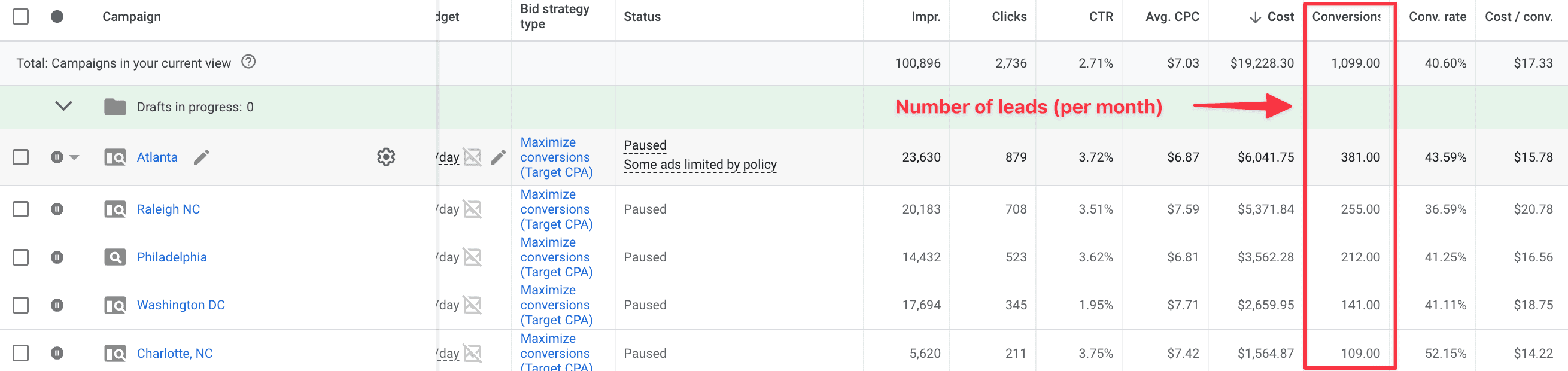
Task: Tick the checkbox for Atlanta campaign
Action: coord(21,157)
